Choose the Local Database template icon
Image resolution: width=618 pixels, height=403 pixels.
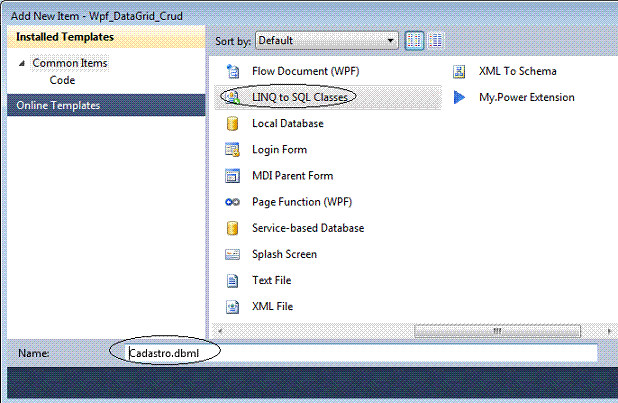[x=233, y=124]
